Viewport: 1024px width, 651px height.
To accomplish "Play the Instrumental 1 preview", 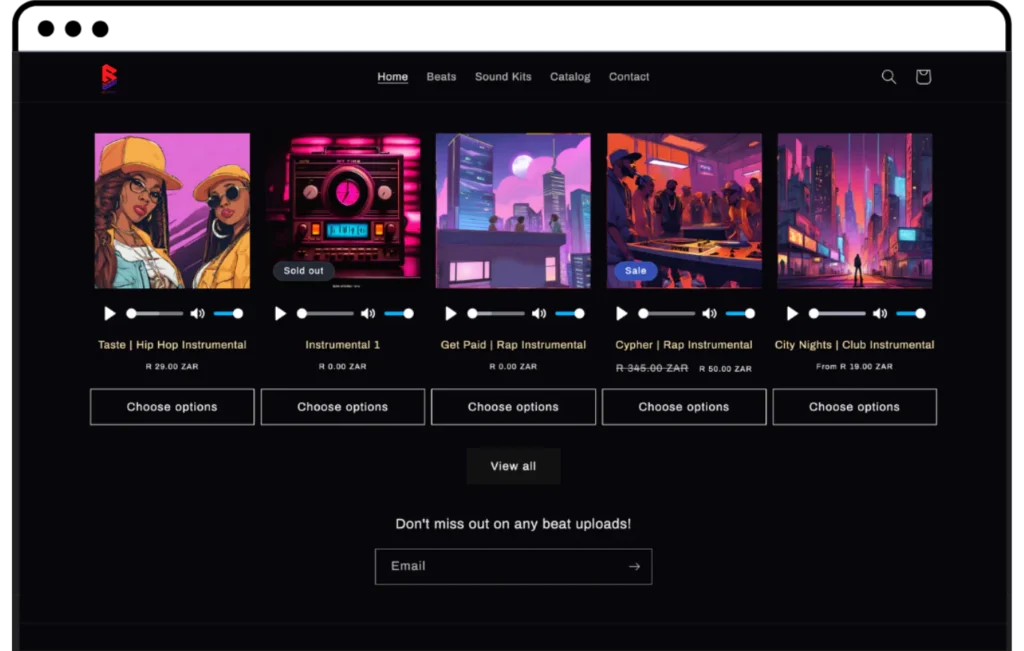I will coord(280,313).
